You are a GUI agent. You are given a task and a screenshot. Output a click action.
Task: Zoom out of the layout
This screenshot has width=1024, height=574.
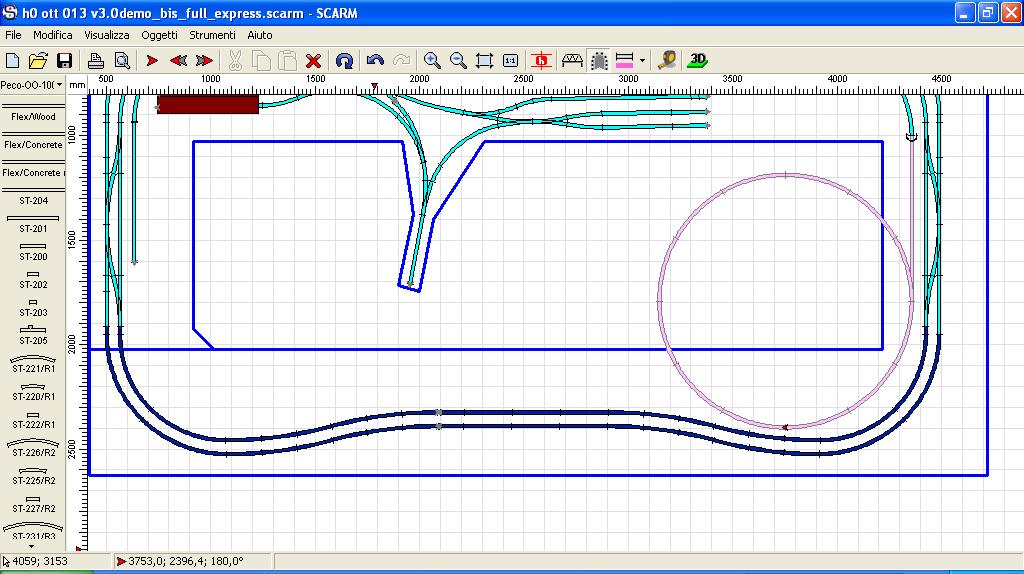tap(458, 61)
